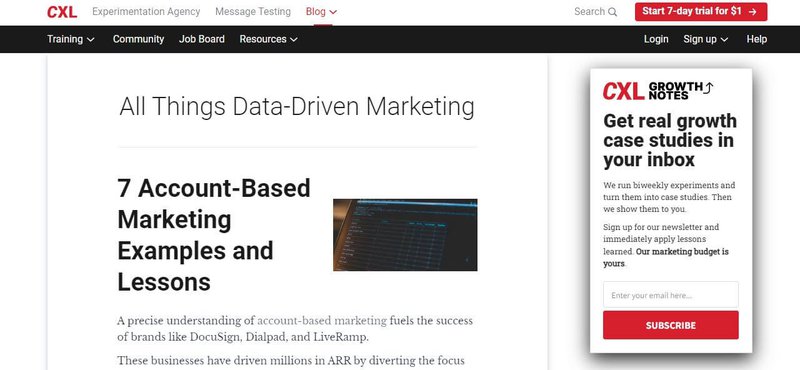Screen dimensions: 800x370
Task: Open the Sign up dropdown
Action: pyautogui.click(x=706, y=39)
